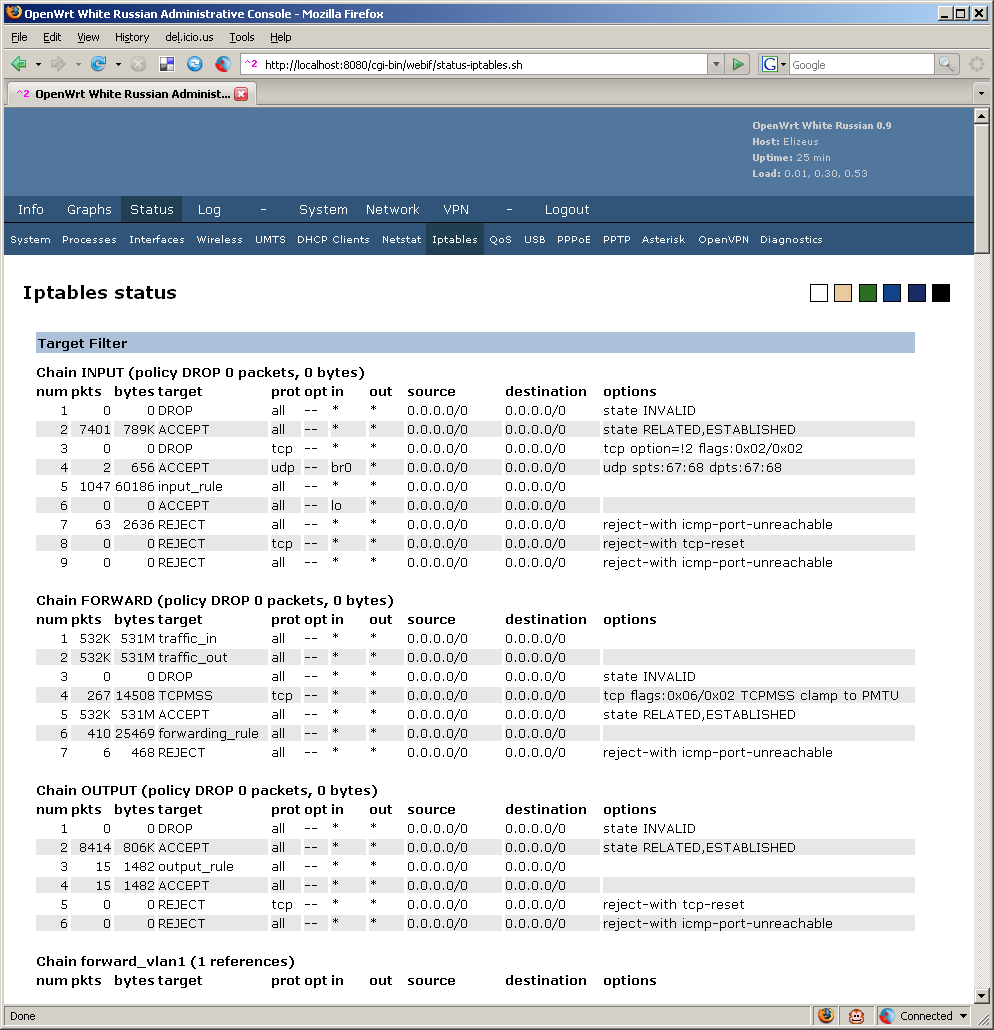Screen dimensions: 994x1030
Task: Click the red-blue globe toolbar icon
Action: 223,64
